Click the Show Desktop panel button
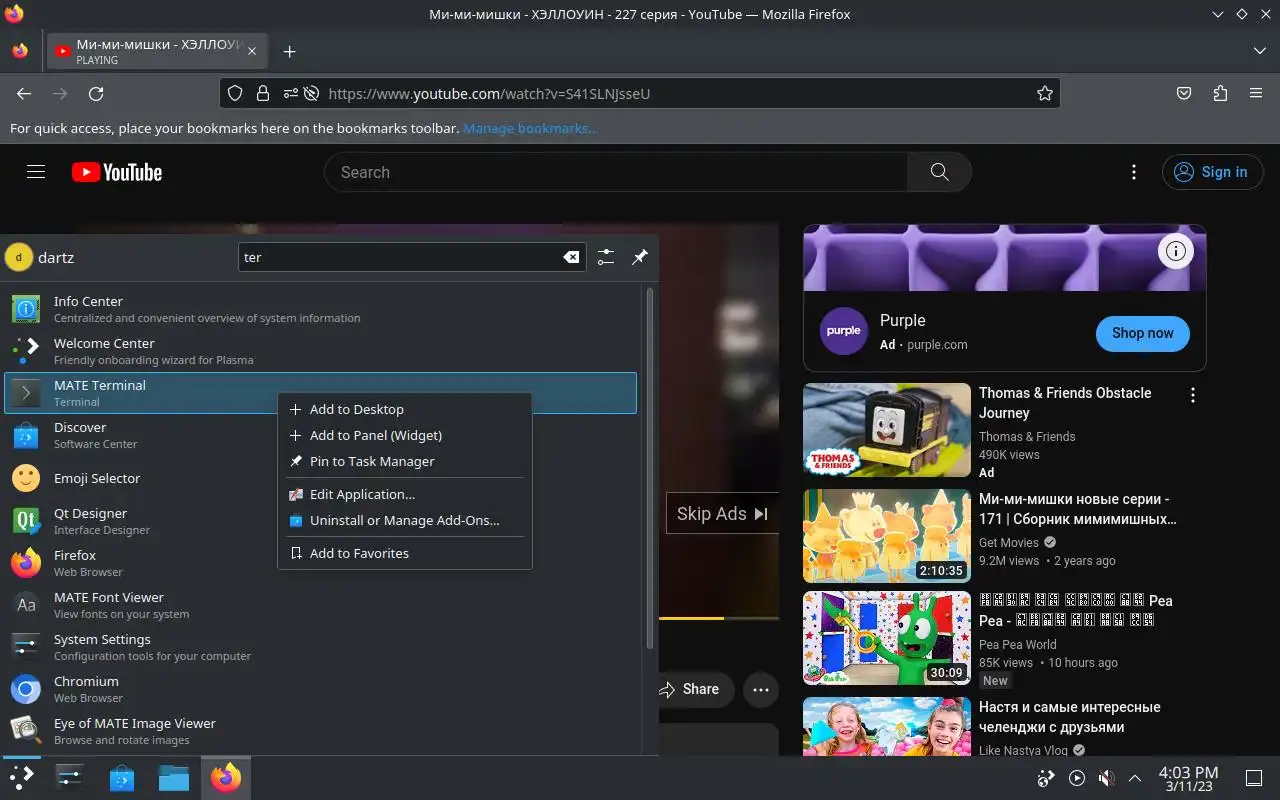Screen dimensions: 1280x800 [1254, 778]
